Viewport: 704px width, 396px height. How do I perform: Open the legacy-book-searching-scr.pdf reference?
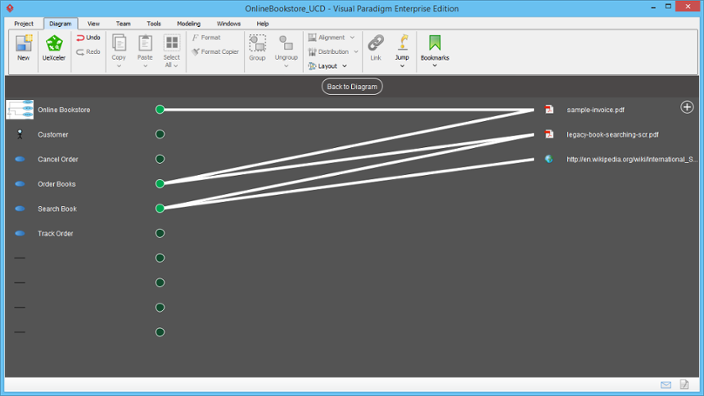tap(612, 135)
